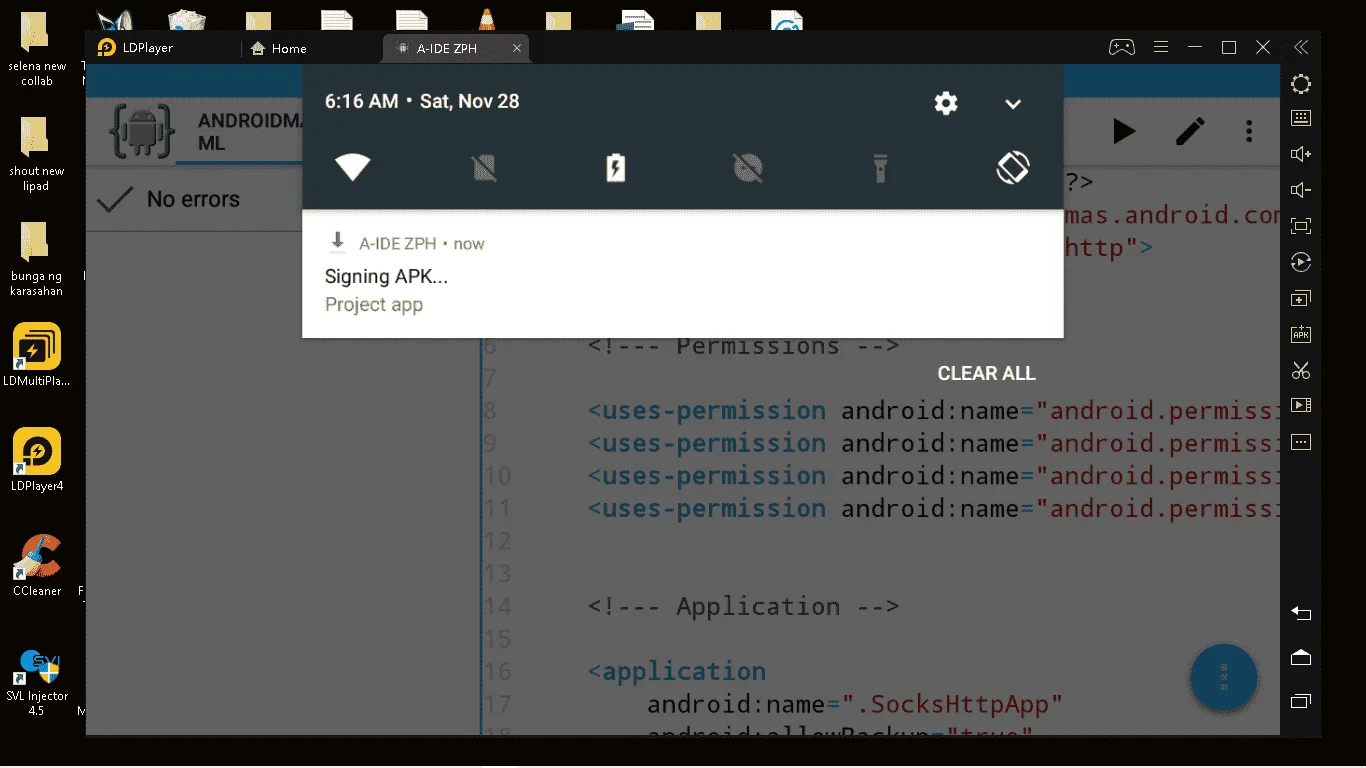1366x768 pixels.
Task: Click the uses-permission code on line 10
Action: 933,476
